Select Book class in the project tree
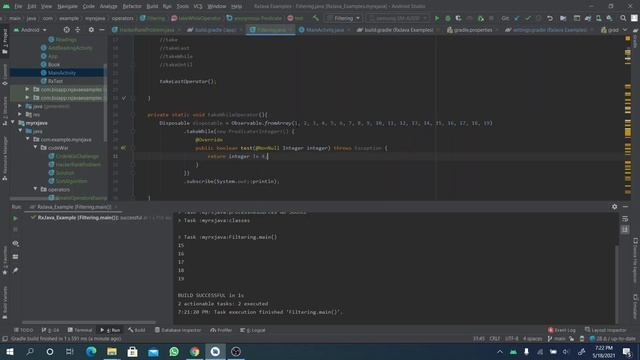Screen dimensions: 640x360 click(x=54, y=64)
